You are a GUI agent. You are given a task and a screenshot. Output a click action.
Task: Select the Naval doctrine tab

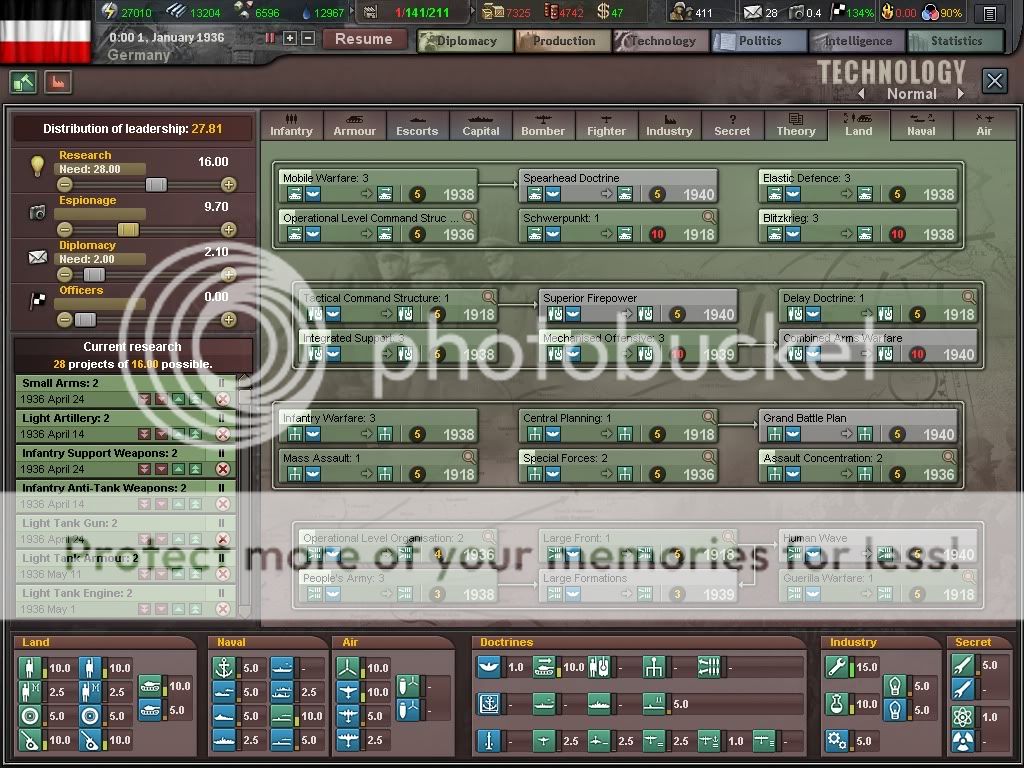pos(921,125)
